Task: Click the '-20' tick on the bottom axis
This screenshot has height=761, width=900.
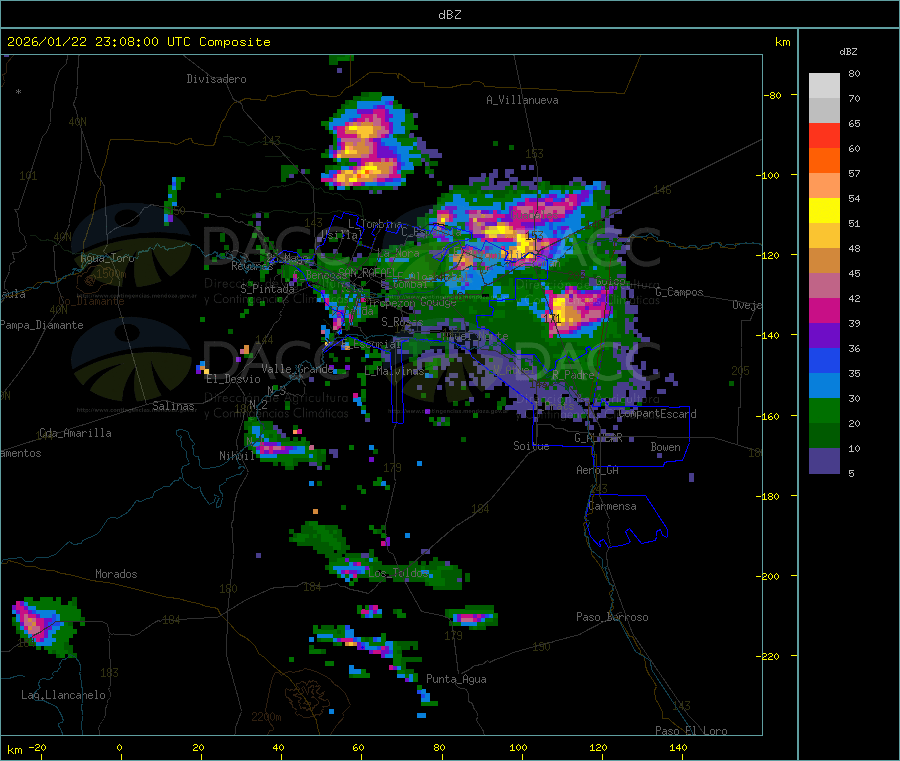Action: click(x=38, y=748)
